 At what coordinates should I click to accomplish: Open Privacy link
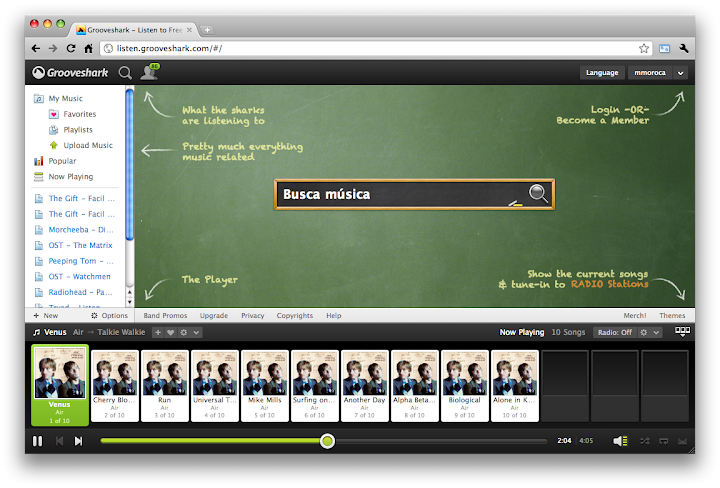coord(253,315)
